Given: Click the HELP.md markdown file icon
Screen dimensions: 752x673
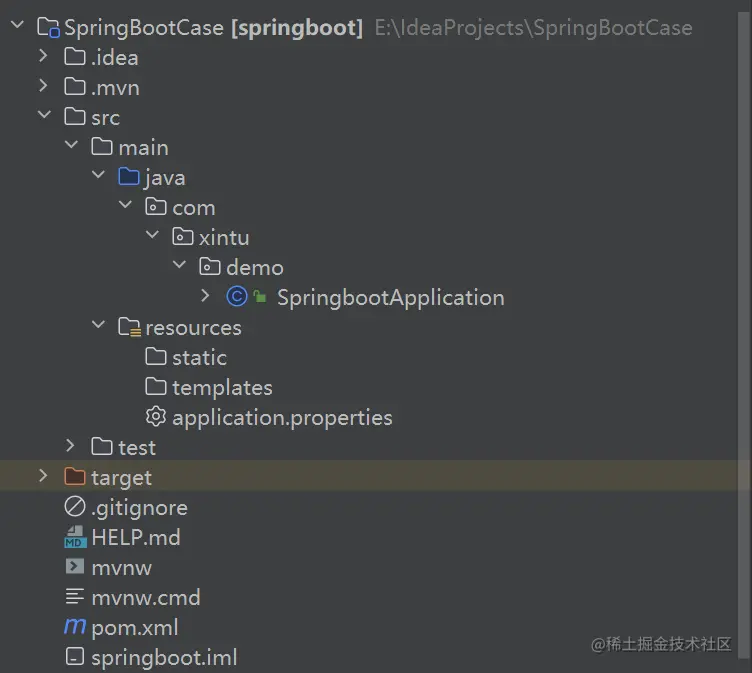Looking at the screenshot, I should coord(75,537).
